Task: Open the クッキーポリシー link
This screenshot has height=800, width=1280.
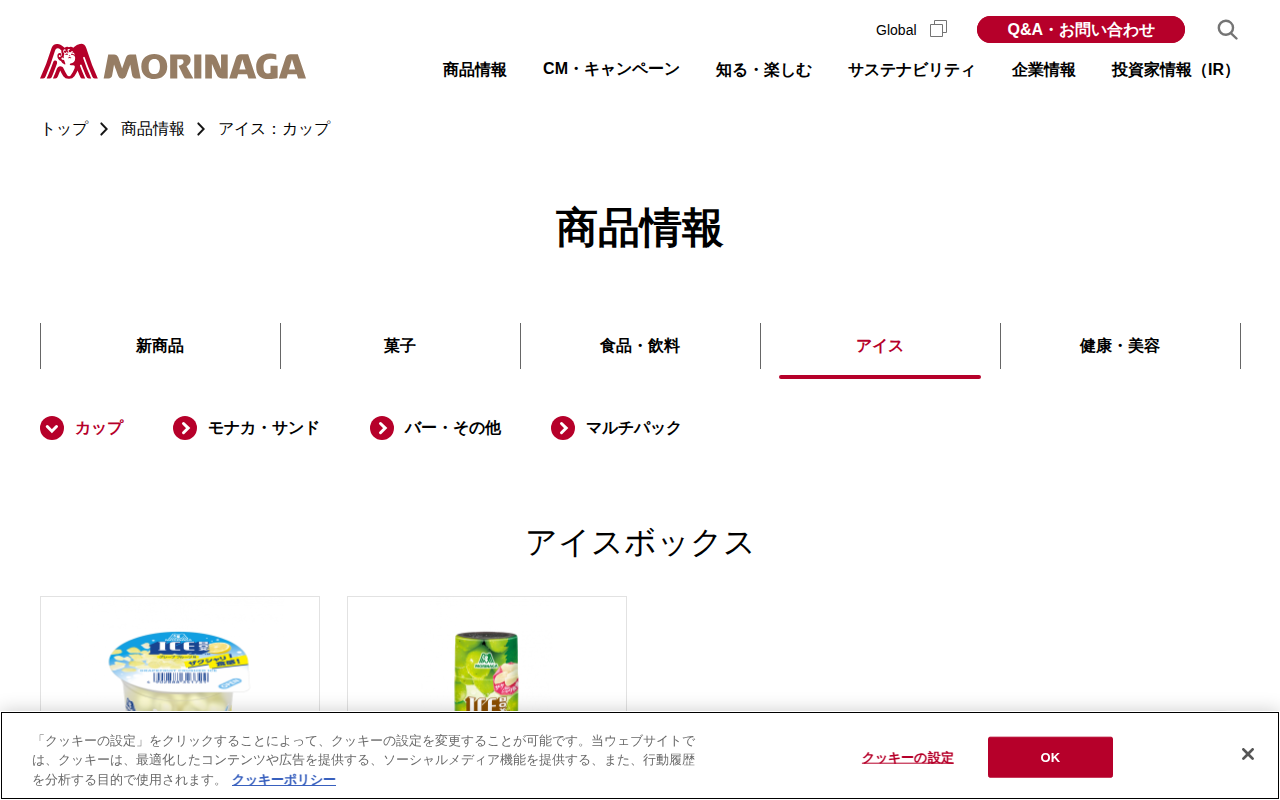Action: 284,780
